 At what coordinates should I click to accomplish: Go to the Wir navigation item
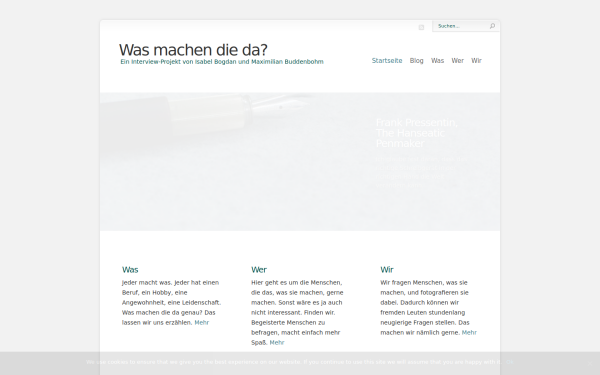pos(476,60)
